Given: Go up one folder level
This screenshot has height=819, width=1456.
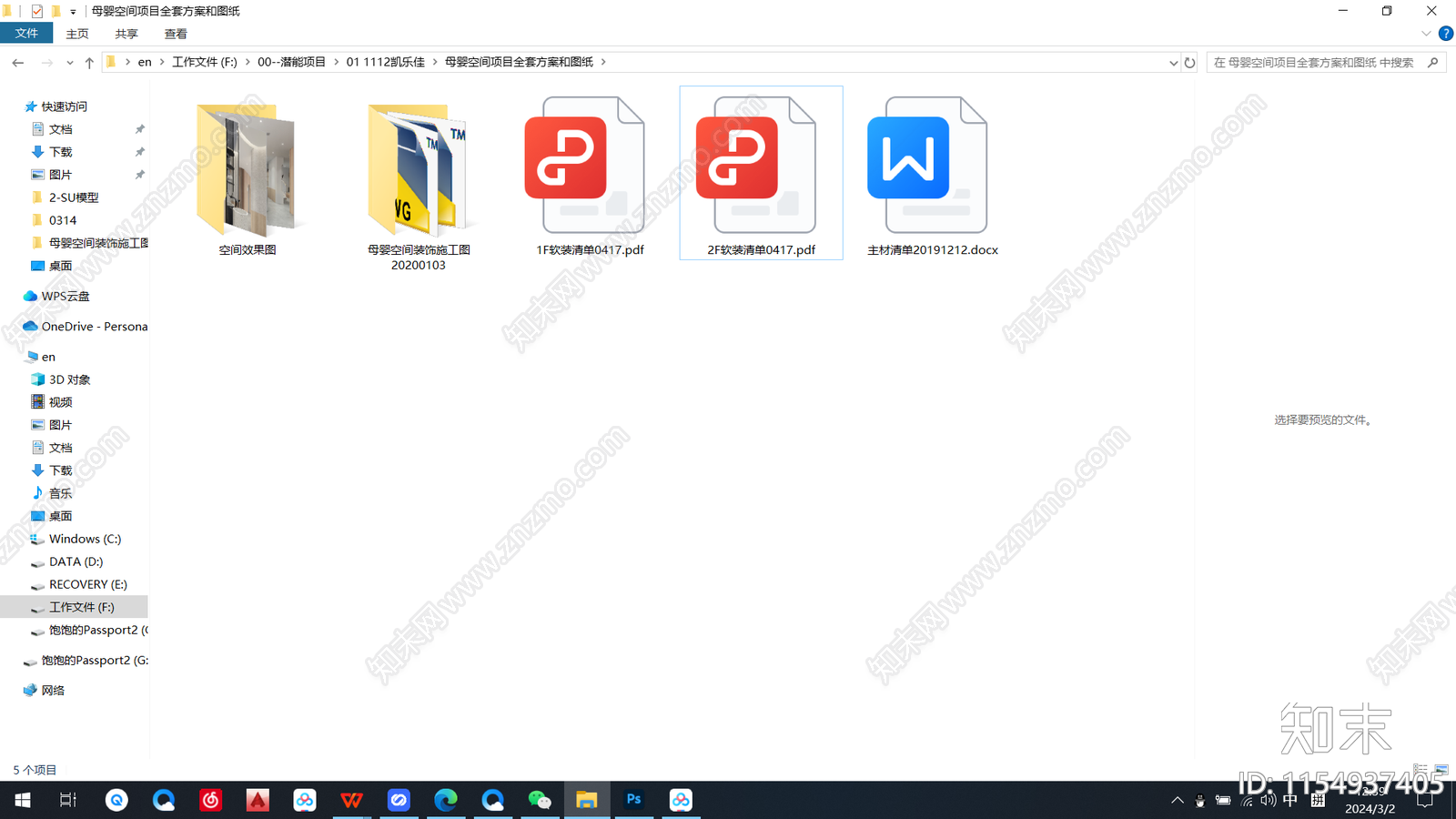Looking at the screenshot, I should point(89,63).
